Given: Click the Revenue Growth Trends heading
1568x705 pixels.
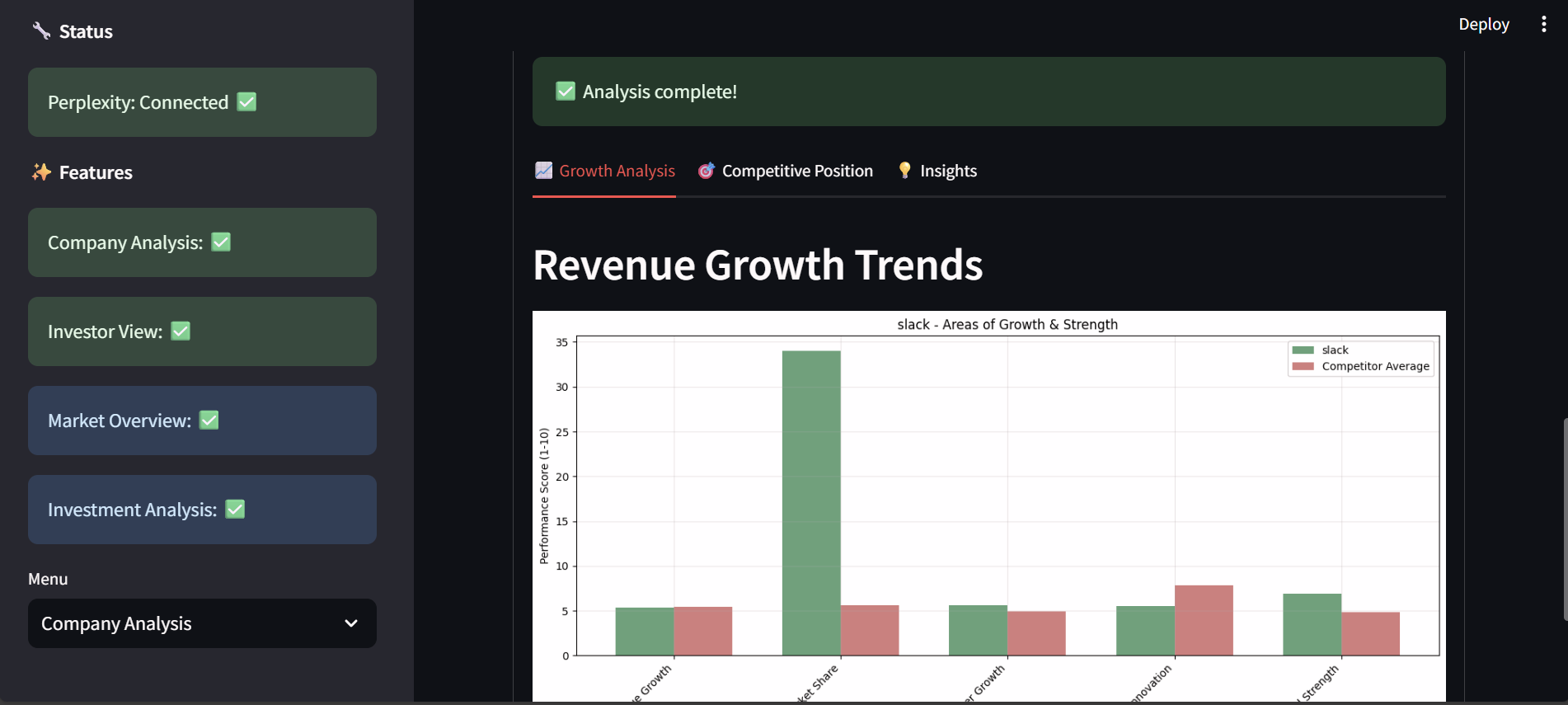Looking at the screenshot, I should (x=758, y=265).
